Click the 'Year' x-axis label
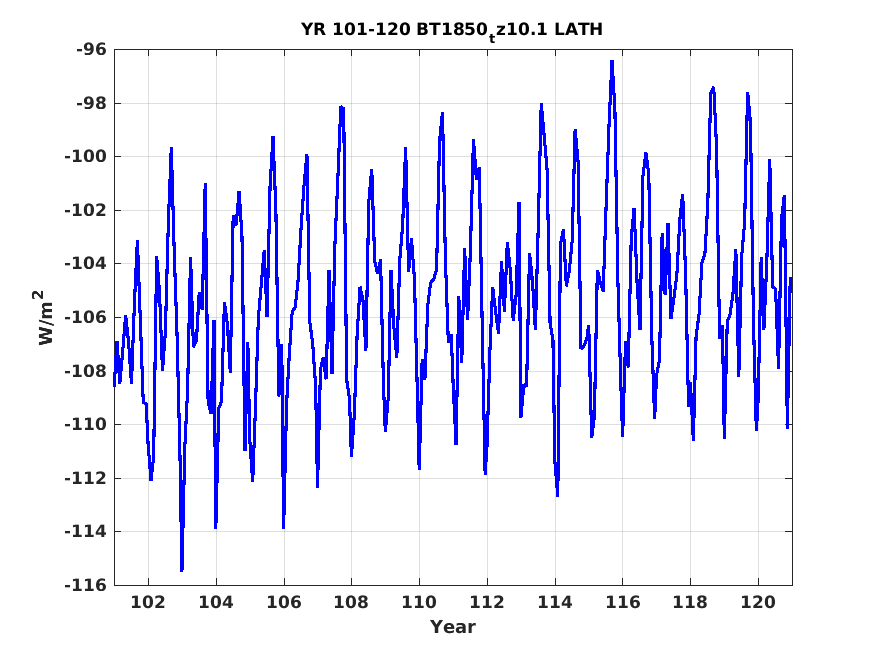875x656 pixels. (x=453, y=627)
